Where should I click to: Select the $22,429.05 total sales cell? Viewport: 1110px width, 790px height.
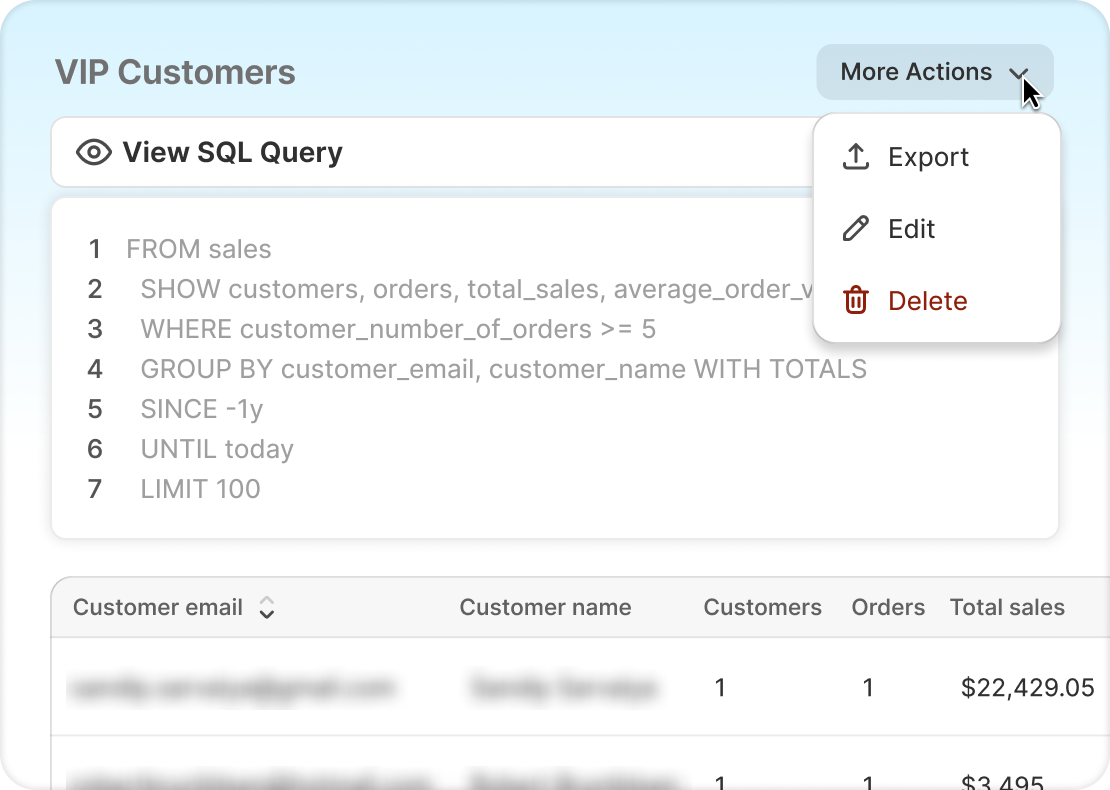(1027, 687)
